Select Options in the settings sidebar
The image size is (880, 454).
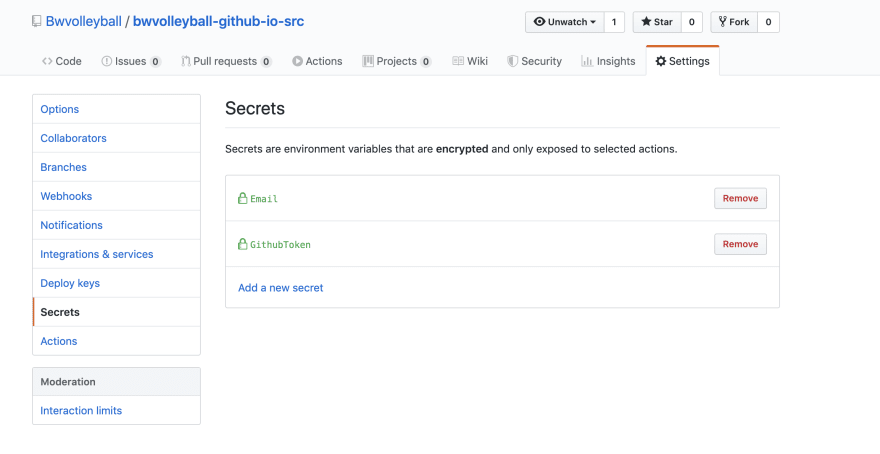coord(116,109)
